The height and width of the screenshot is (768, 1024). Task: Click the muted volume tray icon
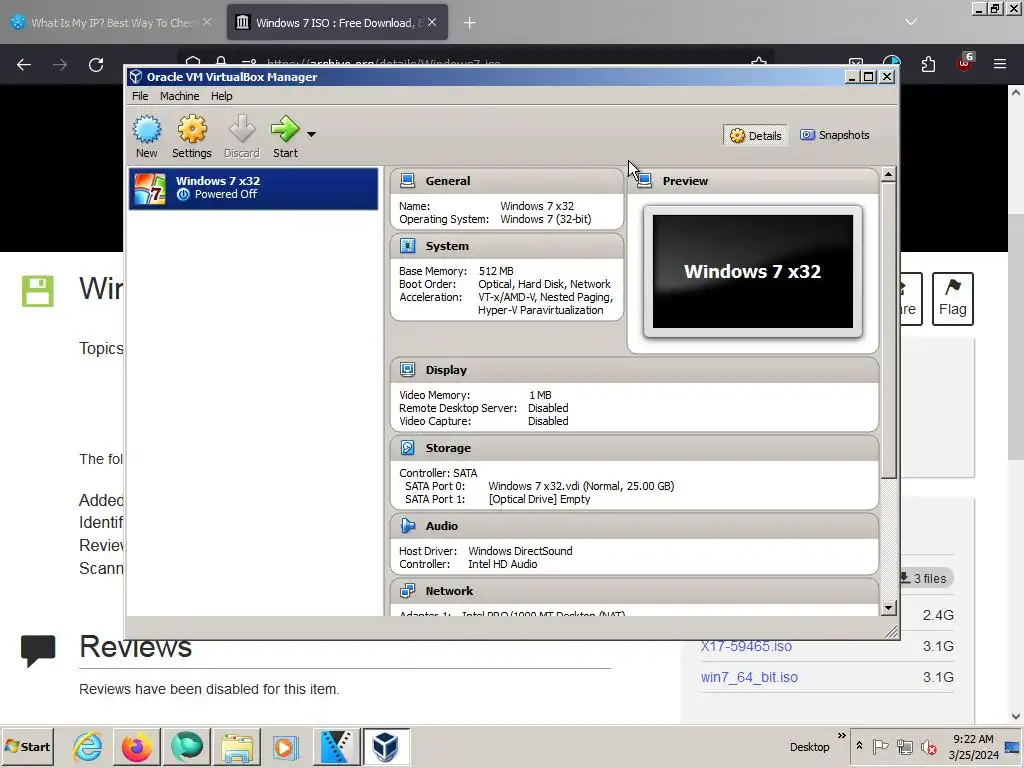click(x=928, y=746)
